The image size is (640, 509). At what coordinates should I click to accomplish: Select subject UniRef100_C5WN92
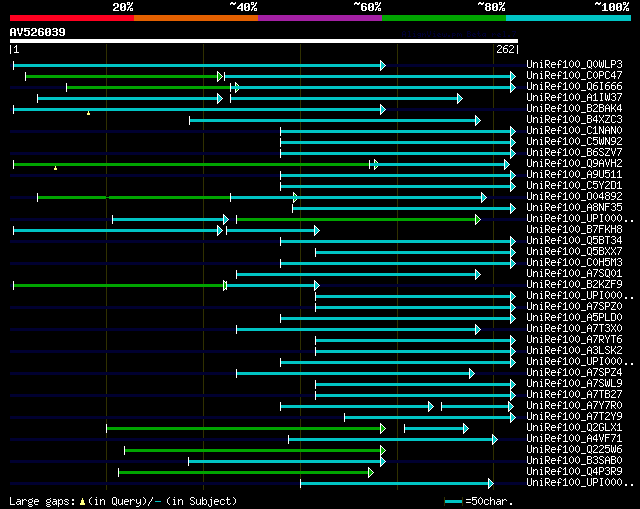[x=574, y=142]
